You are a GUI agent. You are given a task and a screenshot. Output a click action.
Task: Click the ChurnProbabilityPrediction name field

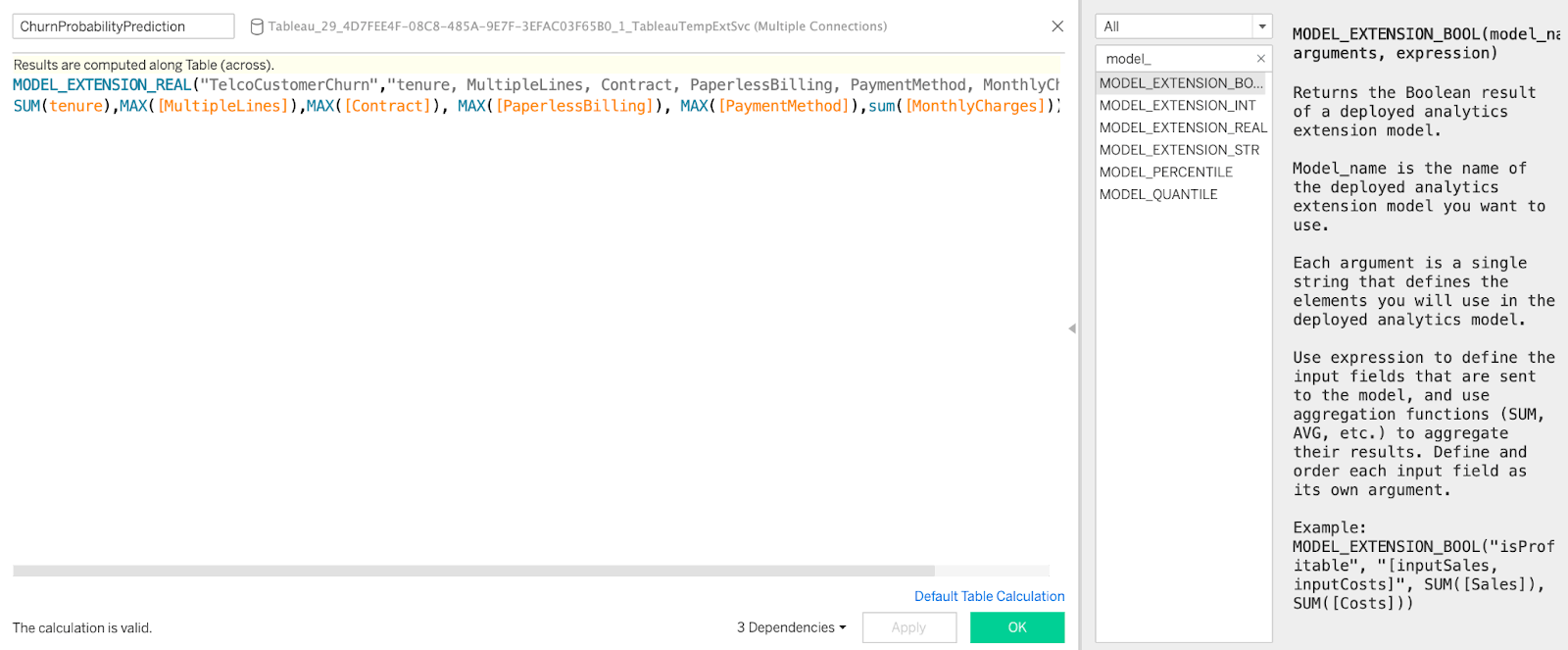(122, 26)
